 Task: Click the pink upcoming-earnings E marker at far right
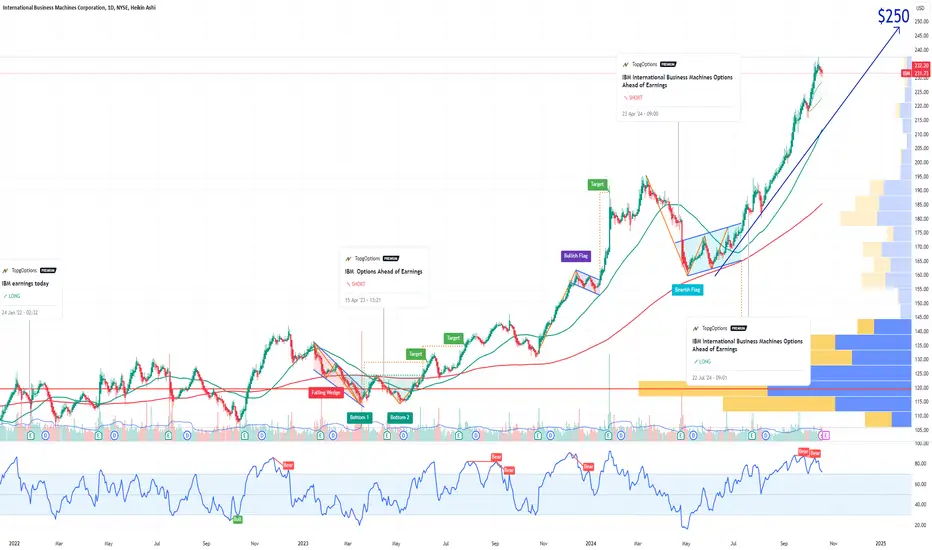pos(825,436)
